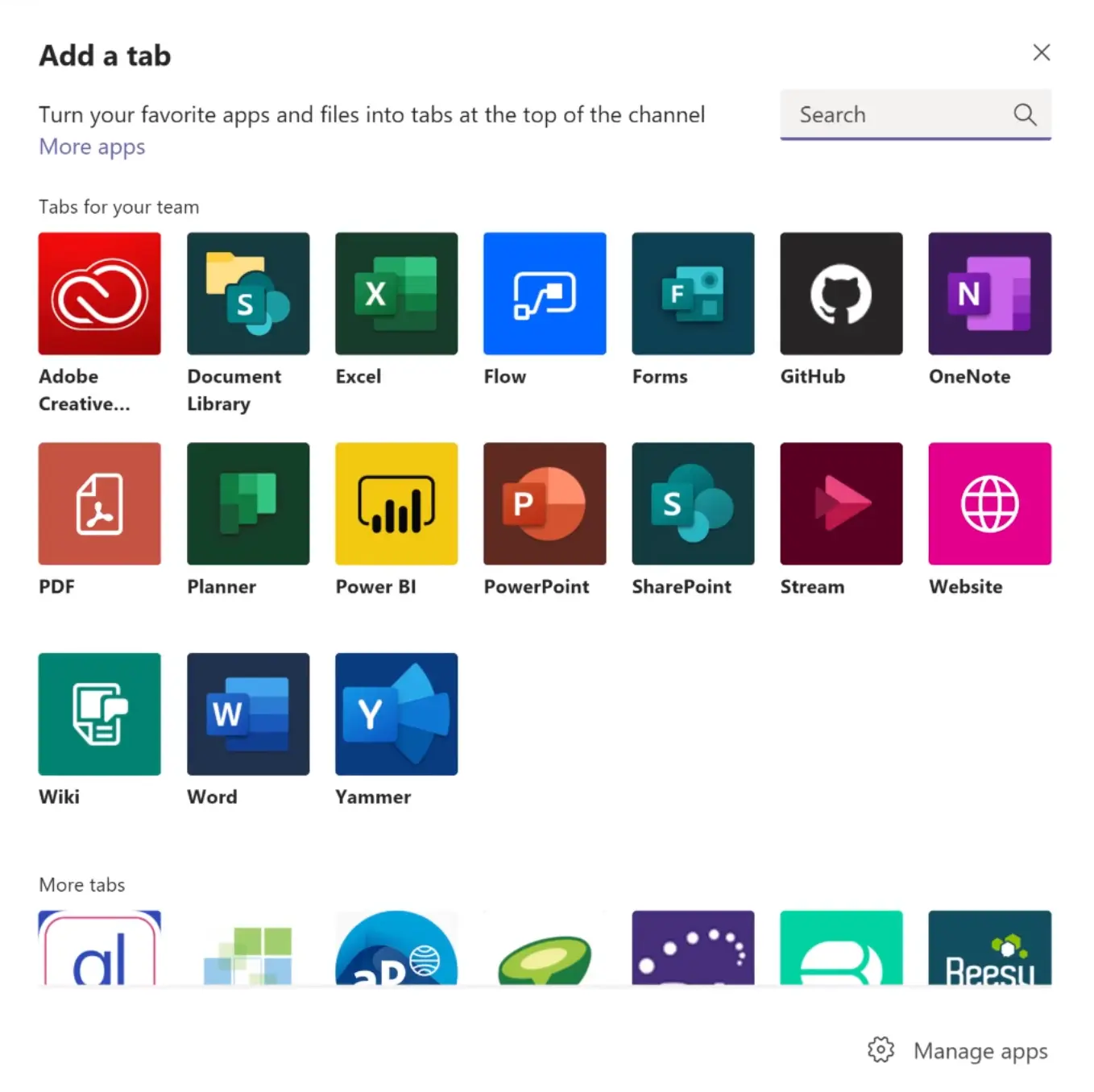The width and height of the screenshot is (1094, 1092).
Task: Pick the Forms app tile
Action: pos(693,294)
